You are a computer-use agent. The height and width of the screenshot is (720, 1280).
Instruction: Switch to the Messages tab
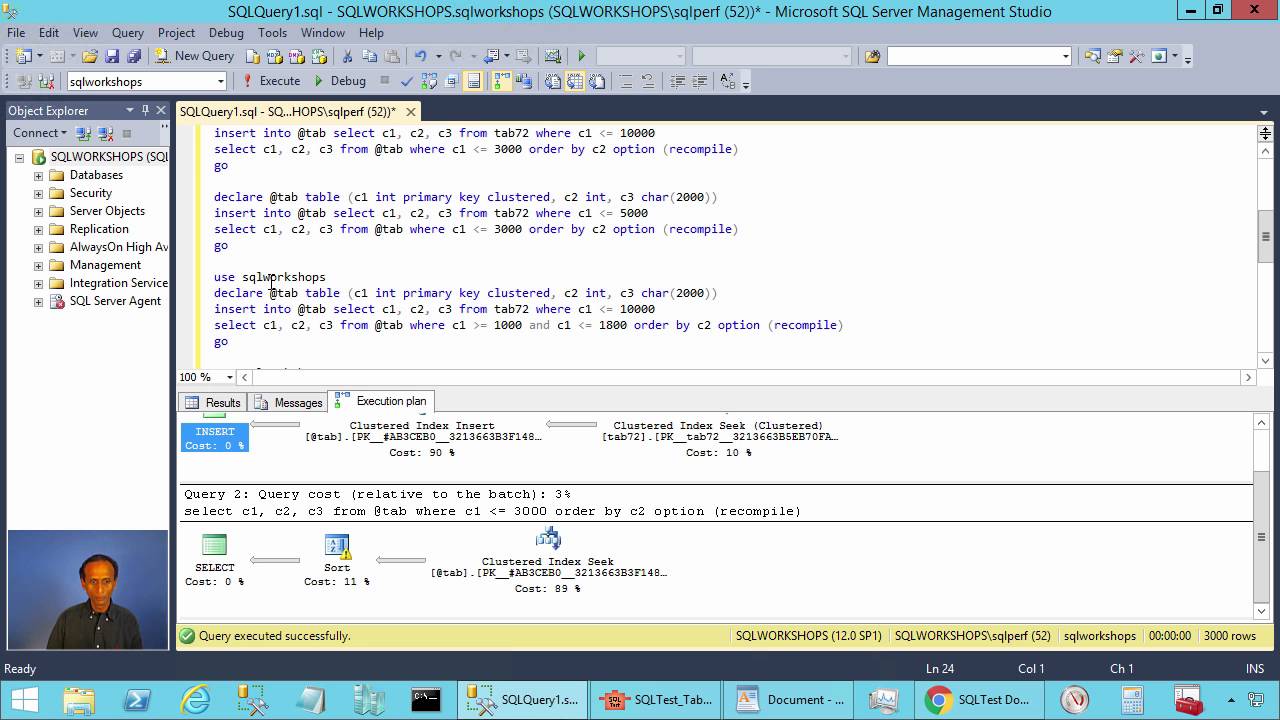click(289, 402)
